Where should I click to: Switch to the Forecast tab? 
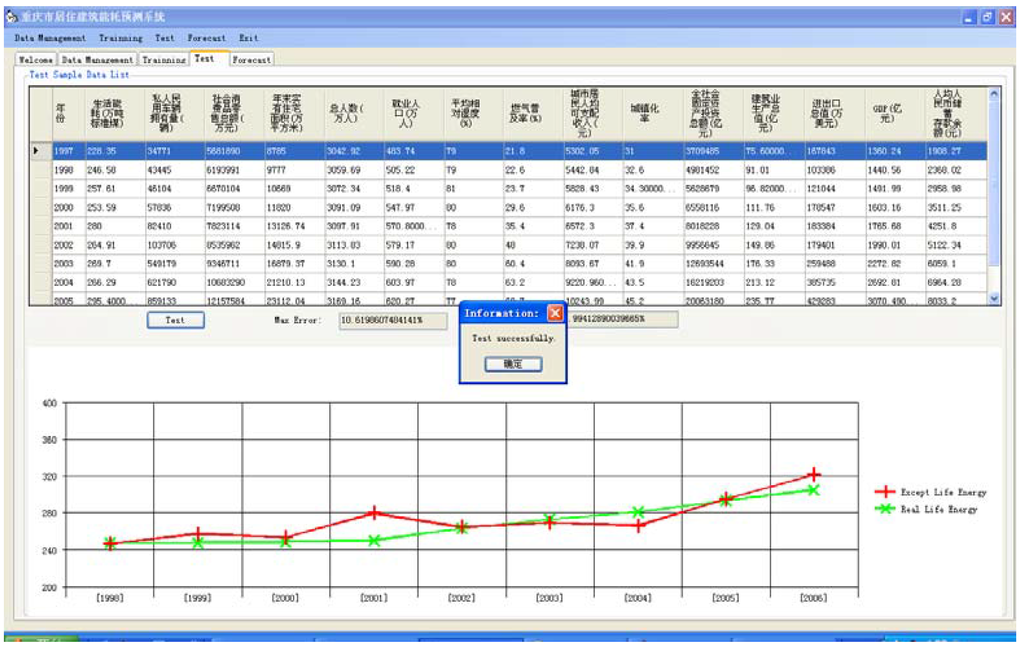click(x=251, y=60)
